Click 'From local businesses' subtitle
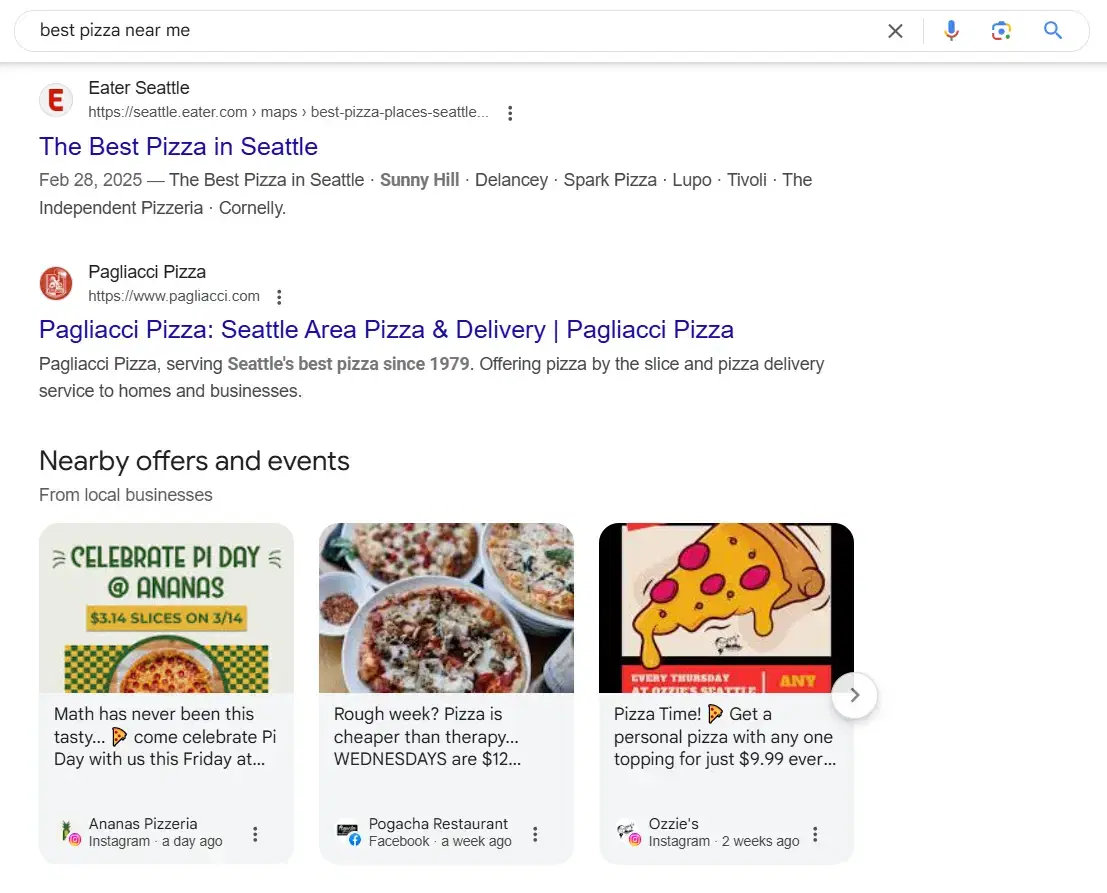The width and height of the screenshot is (1107, 893). (126, 495)
